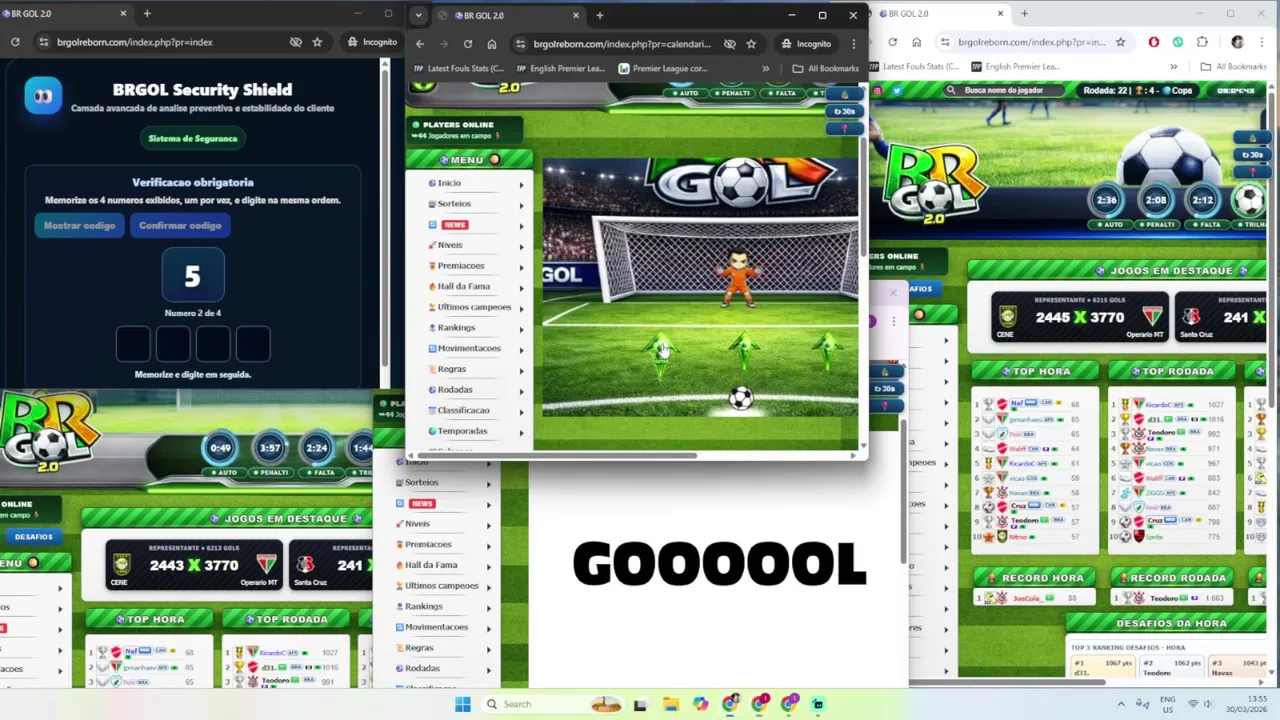Click the Windows Start button

[462, 704]
